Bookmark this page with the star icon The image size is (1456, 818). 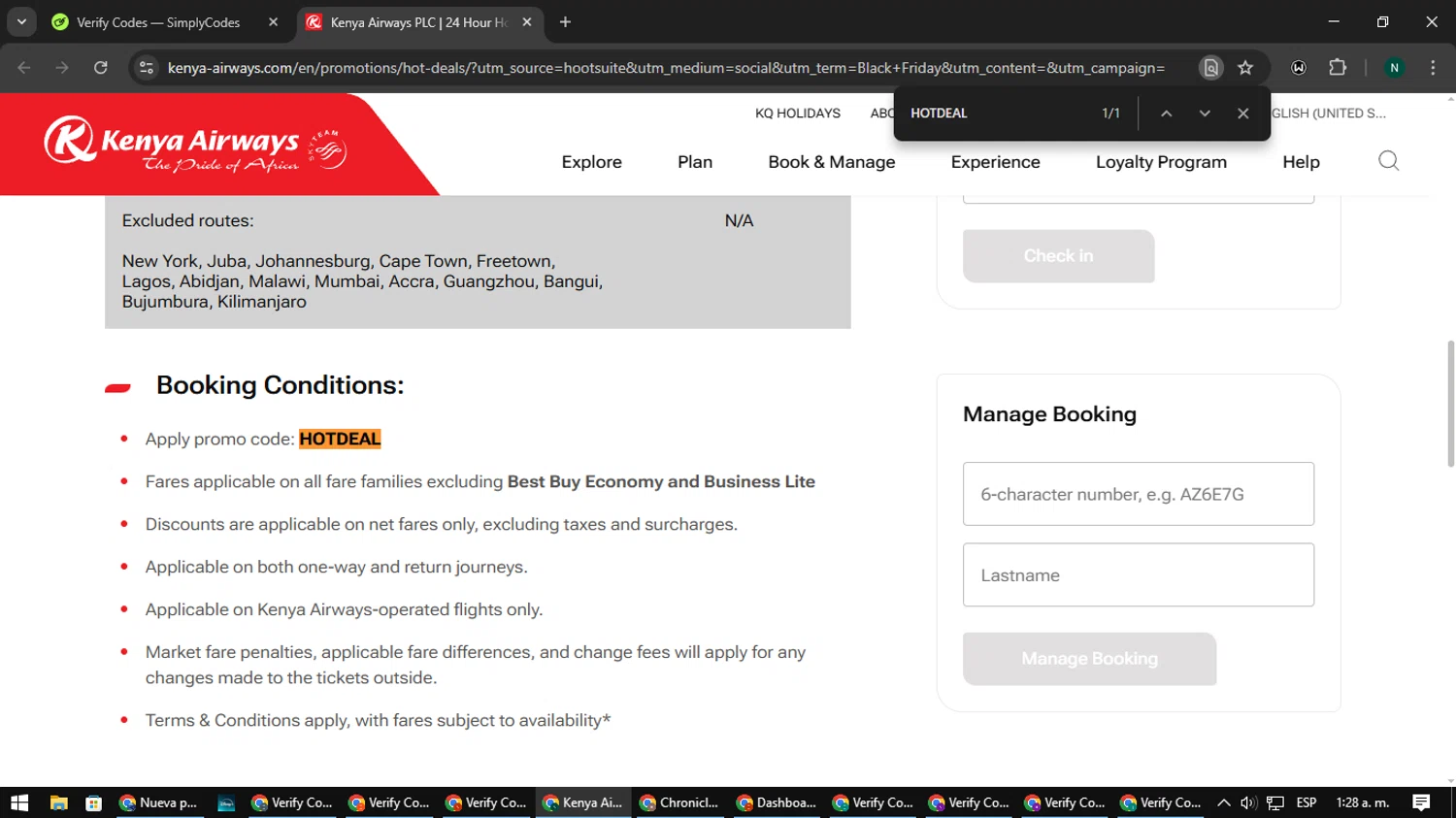point(1245,68)
